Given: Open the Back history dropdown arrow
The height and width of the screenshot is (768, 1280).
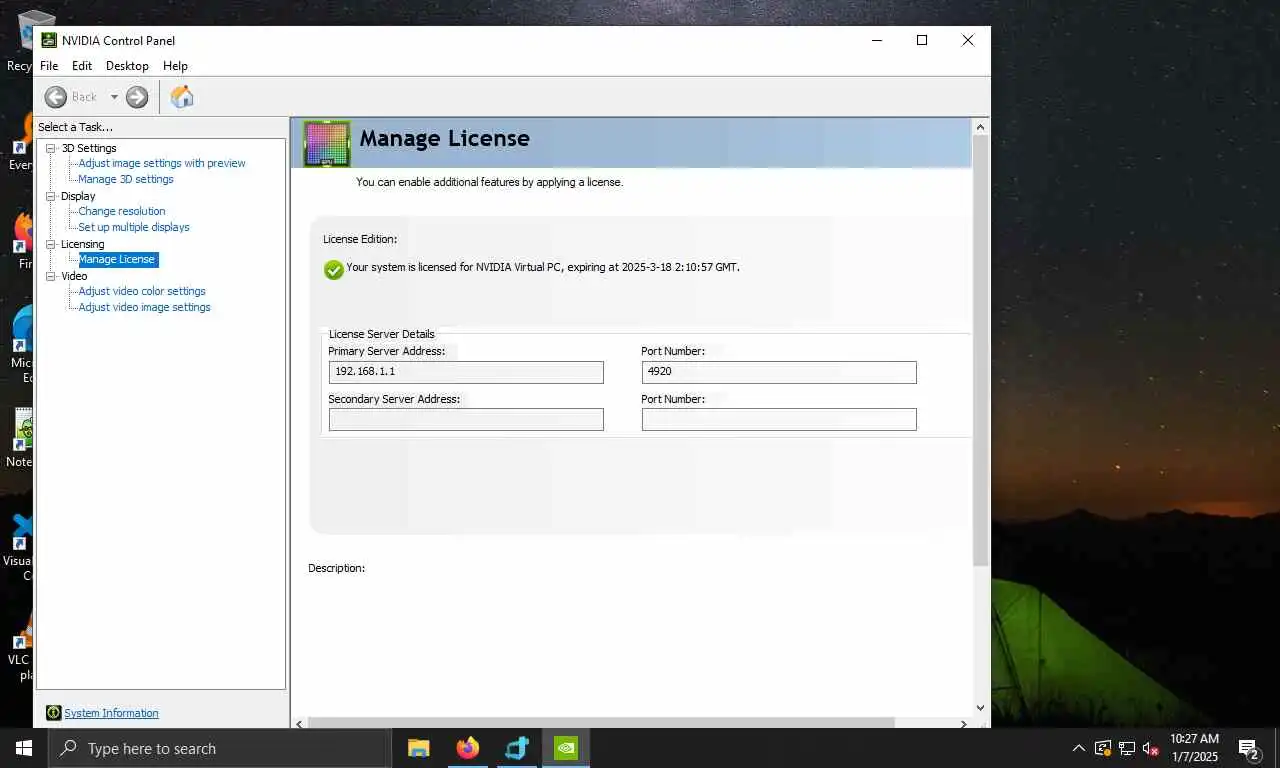Looking at the screenshot, I should [x=114, y=97].
